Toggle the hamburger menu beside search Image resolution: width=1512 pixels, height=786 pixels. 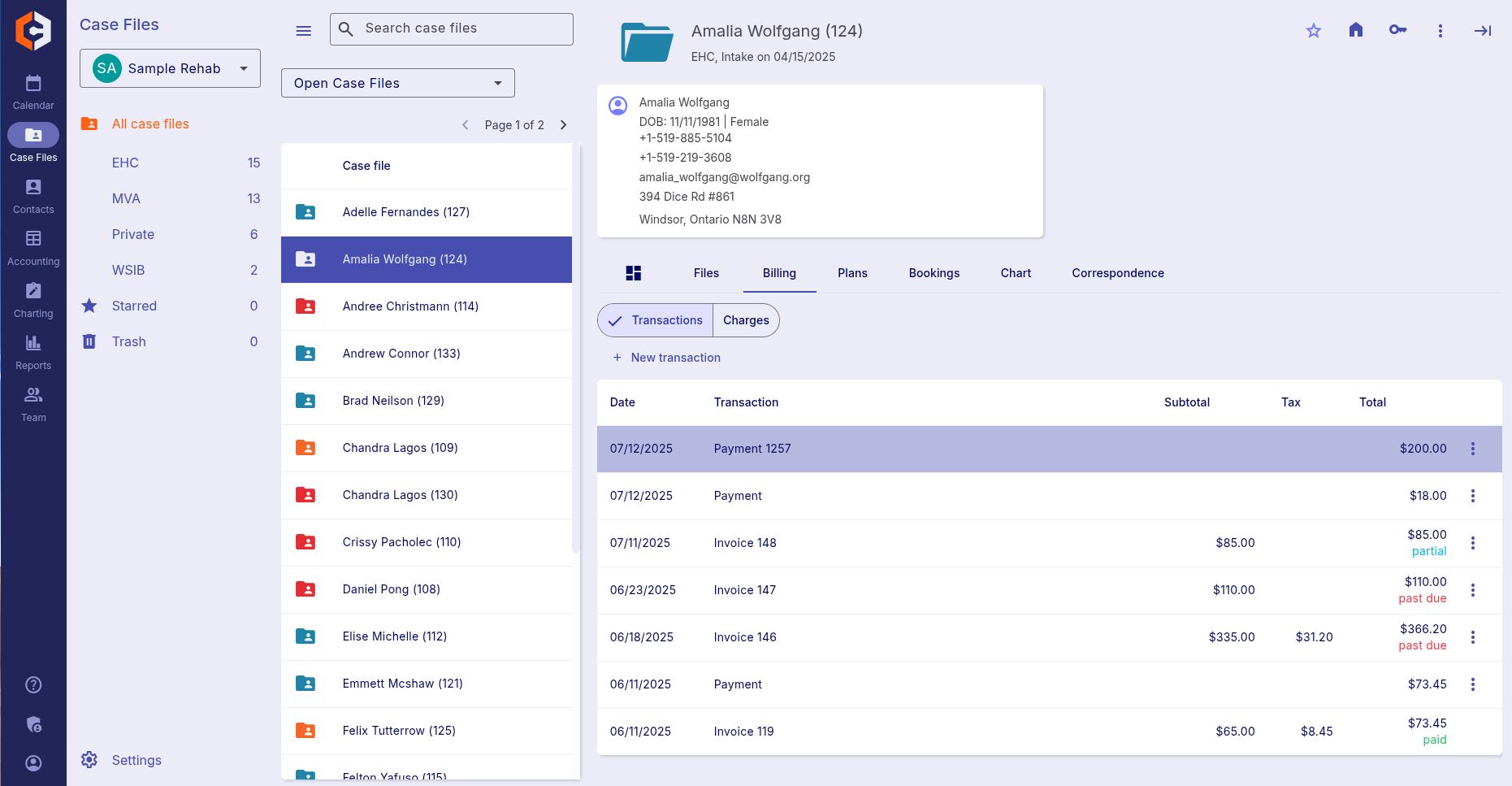pos(303,31)
